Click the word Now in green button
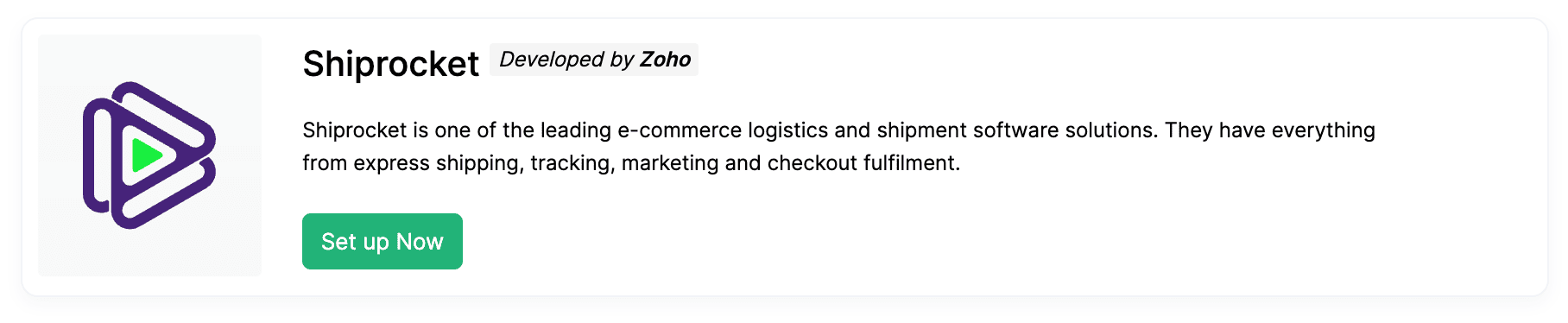 click(420, 242)
